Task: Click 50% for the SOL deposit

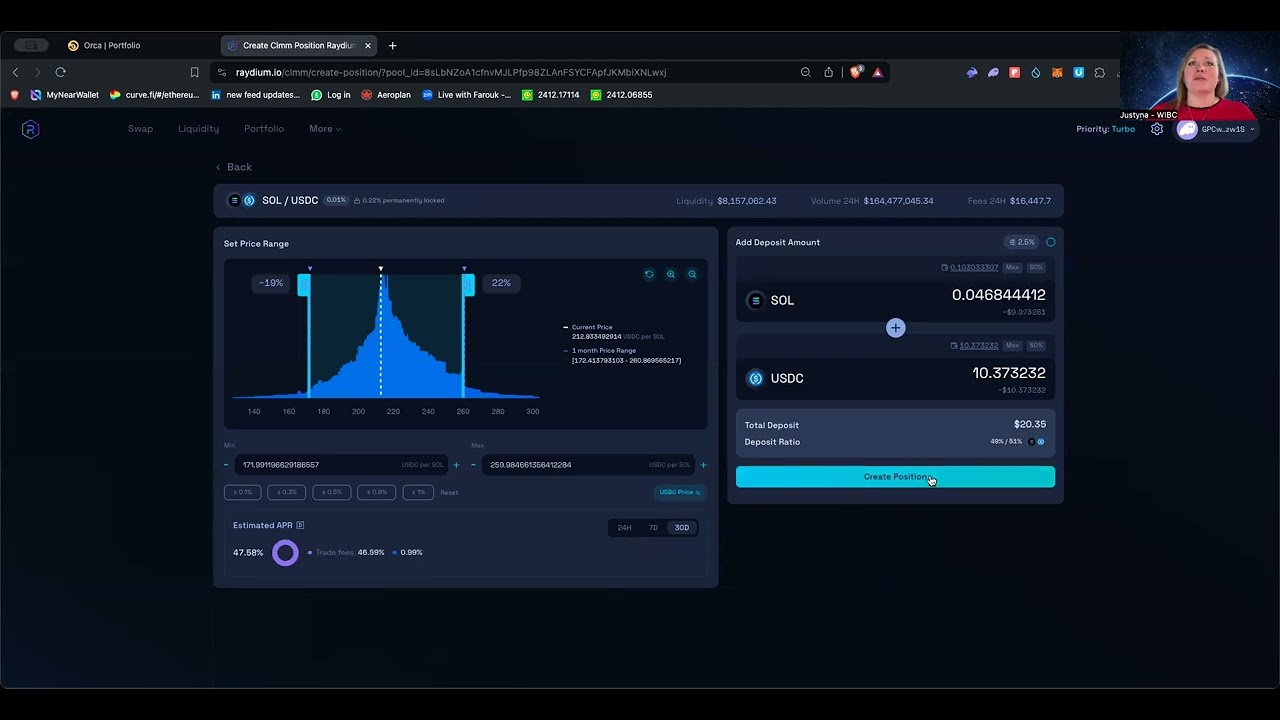Action: [1036, 268]
